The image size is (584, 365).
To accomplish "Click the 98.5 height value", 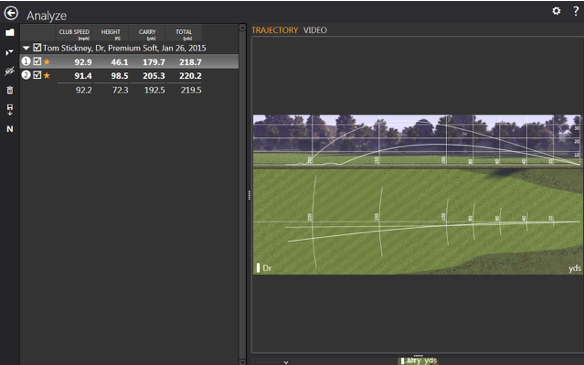I will [119, 76].
